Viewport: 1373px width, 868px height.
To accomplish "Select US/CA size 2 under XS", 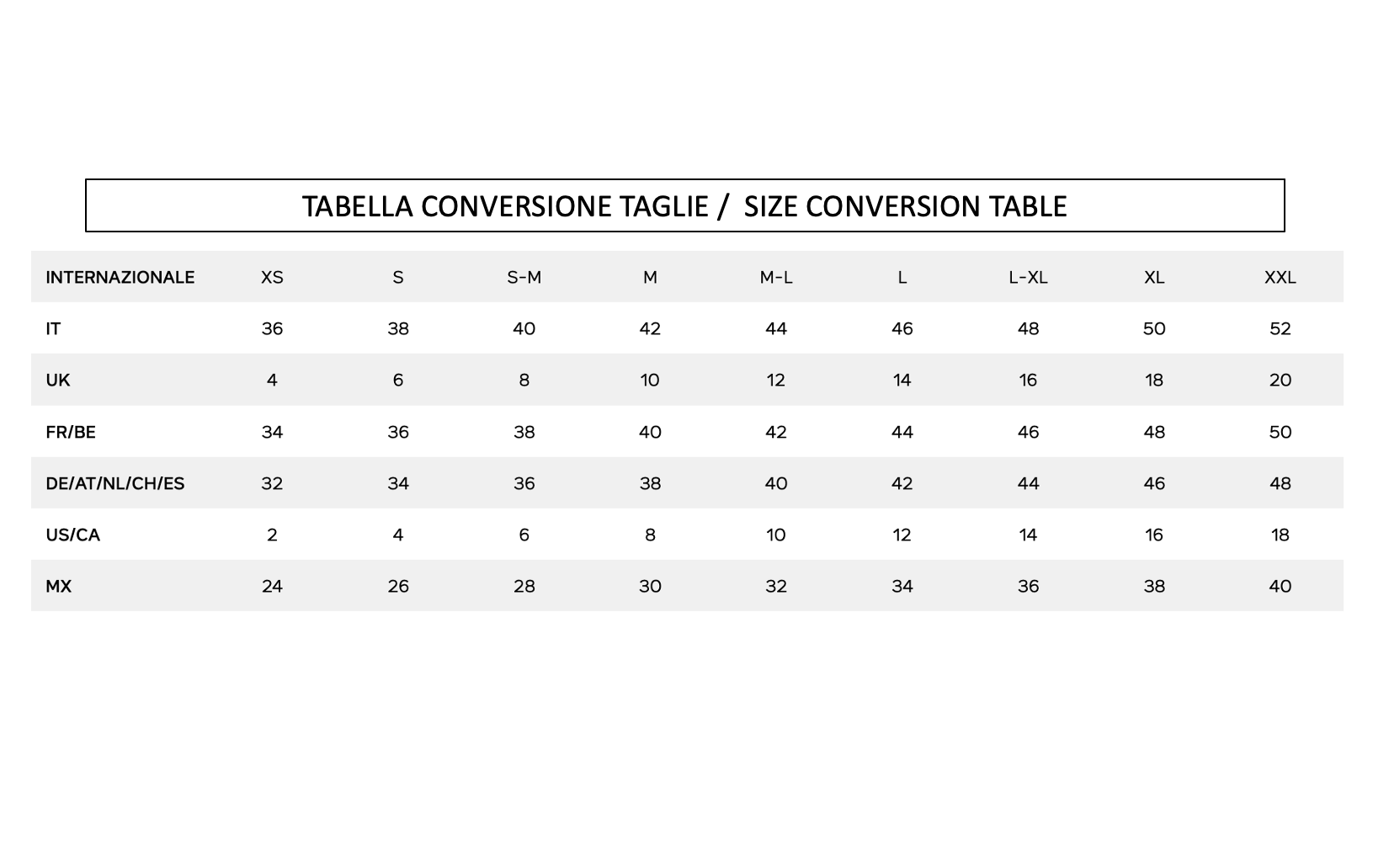I will [272, 535].
